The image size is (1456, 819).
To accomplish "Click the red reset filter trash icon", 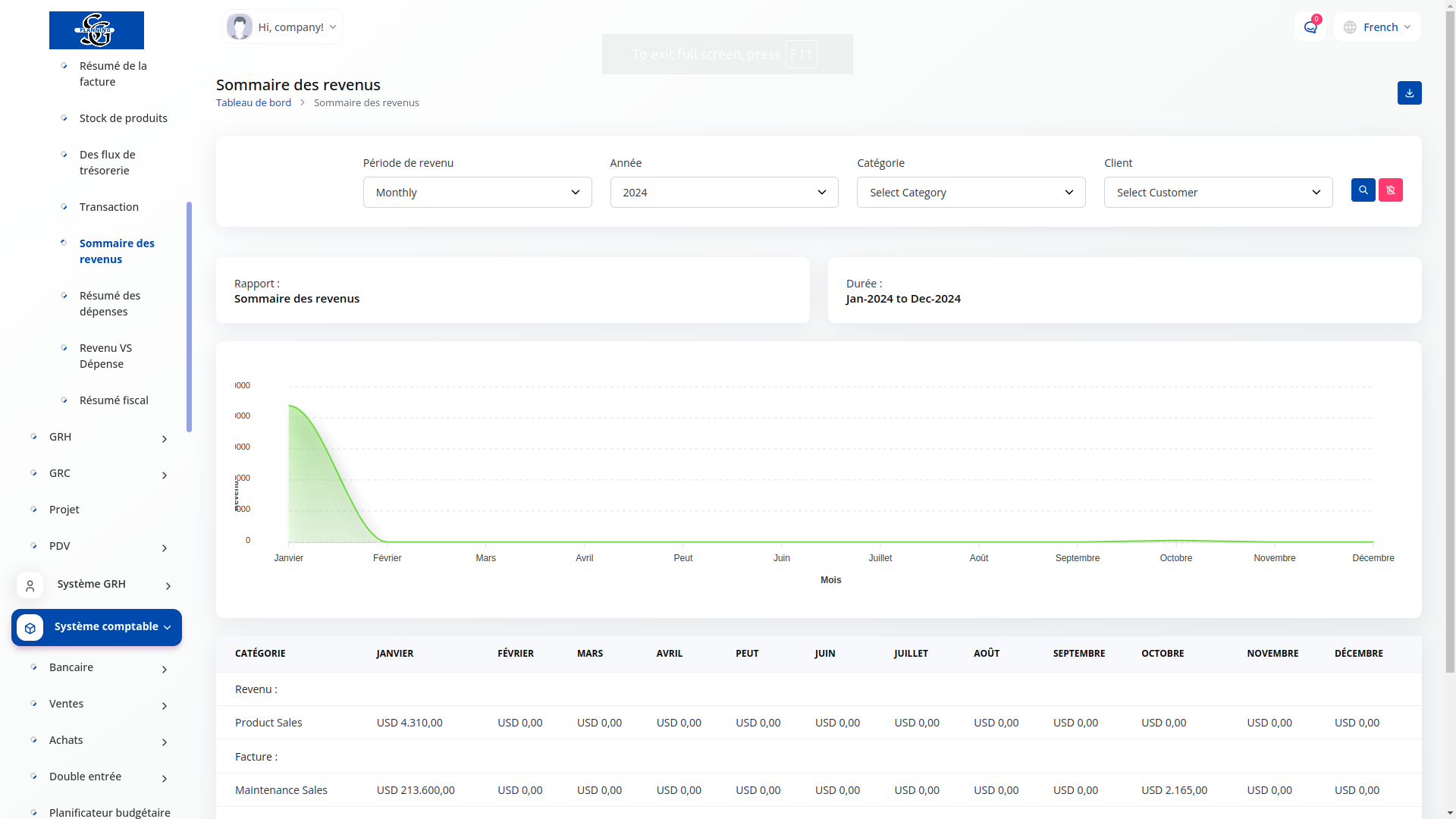I will coord(1390,190).
